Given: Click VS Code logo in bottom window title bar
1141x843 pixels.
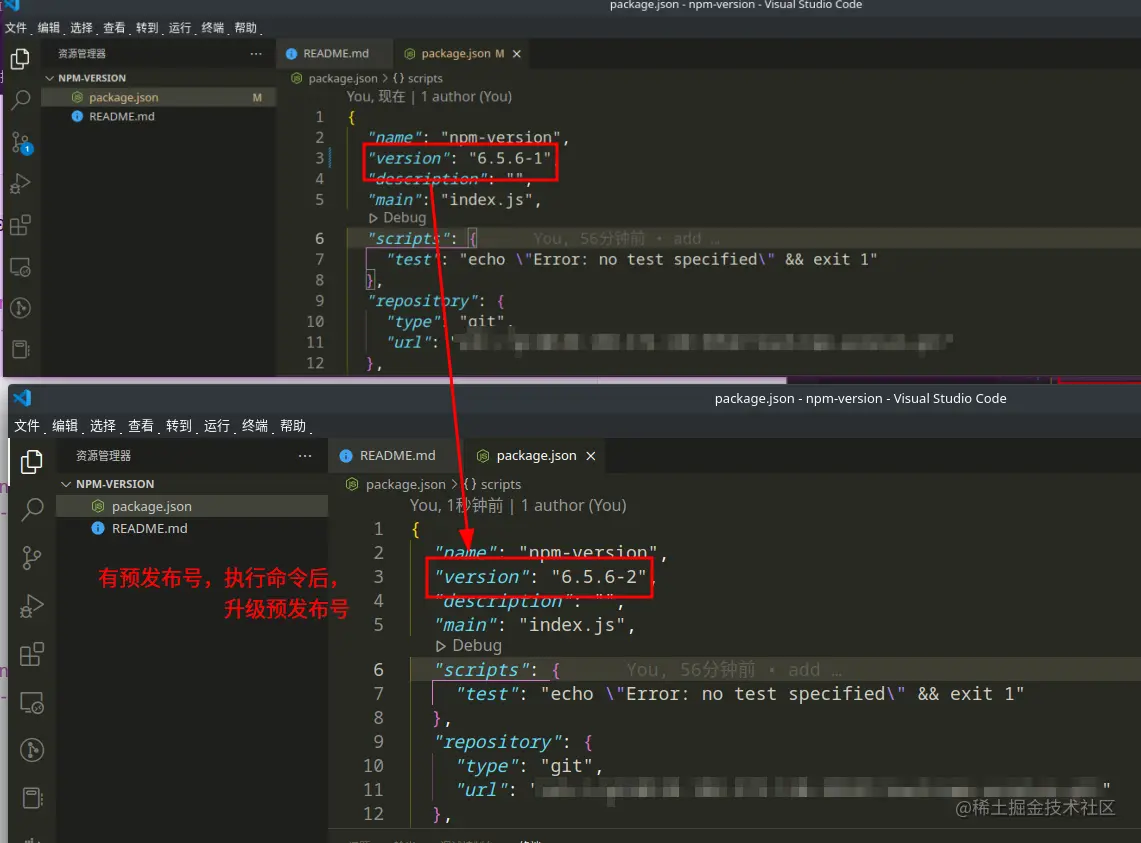Looking at the screenshot, I should (x=23, y=397).
